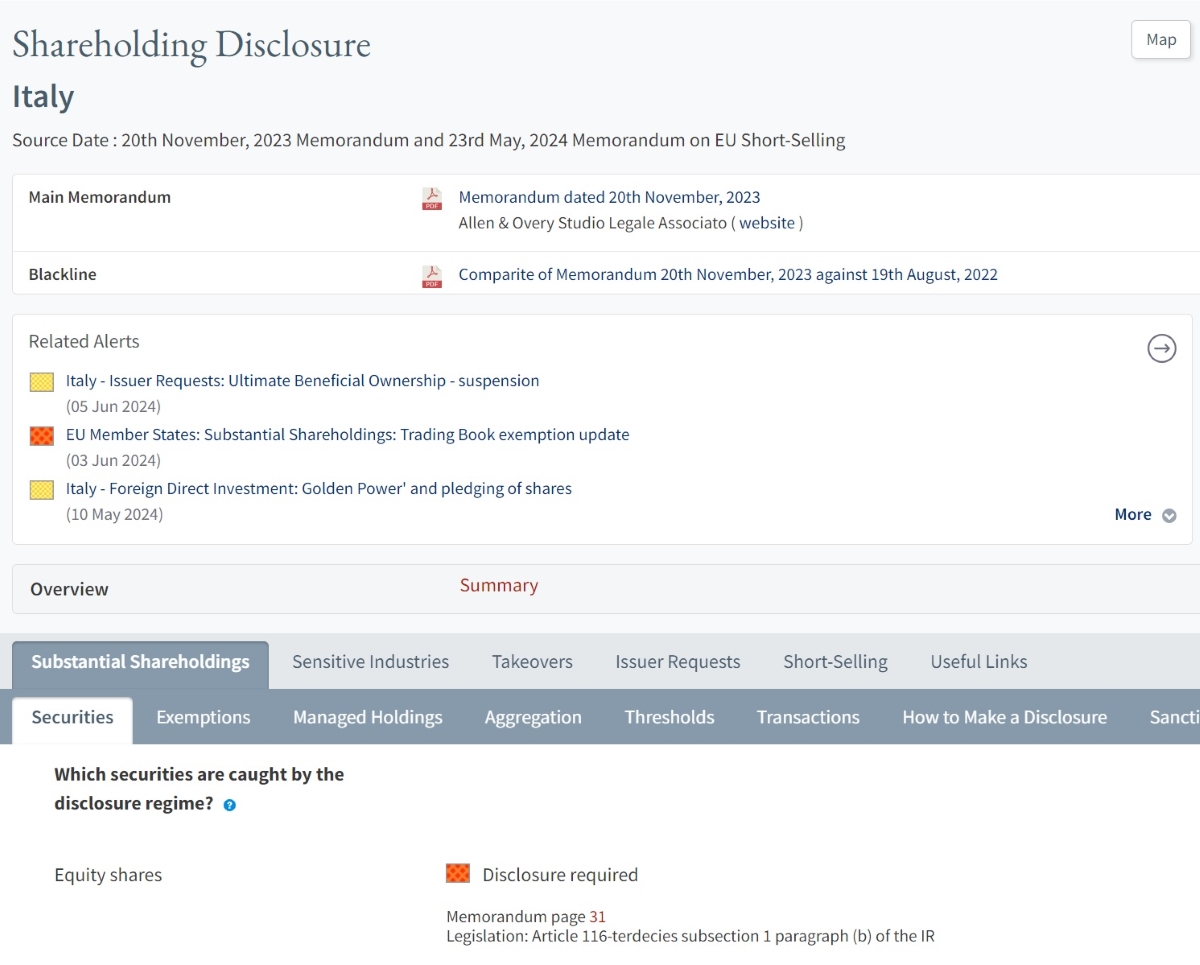This screenshot has width=1200, height=965.
Task: Click the red alert flag for EU Member States
Action: [x=42, y=436]
